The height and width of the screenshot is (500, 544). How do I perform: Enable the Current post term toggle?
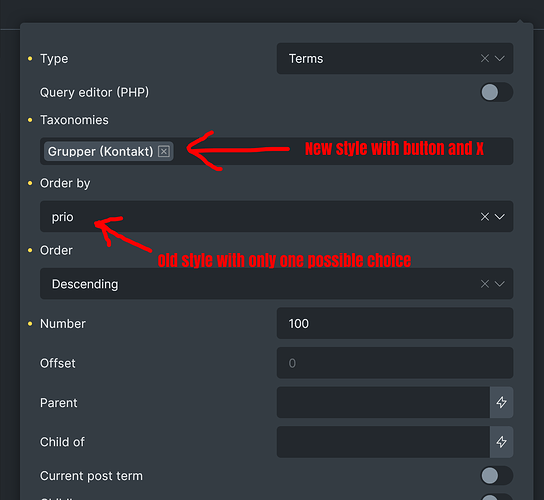[x=496, y=475]
